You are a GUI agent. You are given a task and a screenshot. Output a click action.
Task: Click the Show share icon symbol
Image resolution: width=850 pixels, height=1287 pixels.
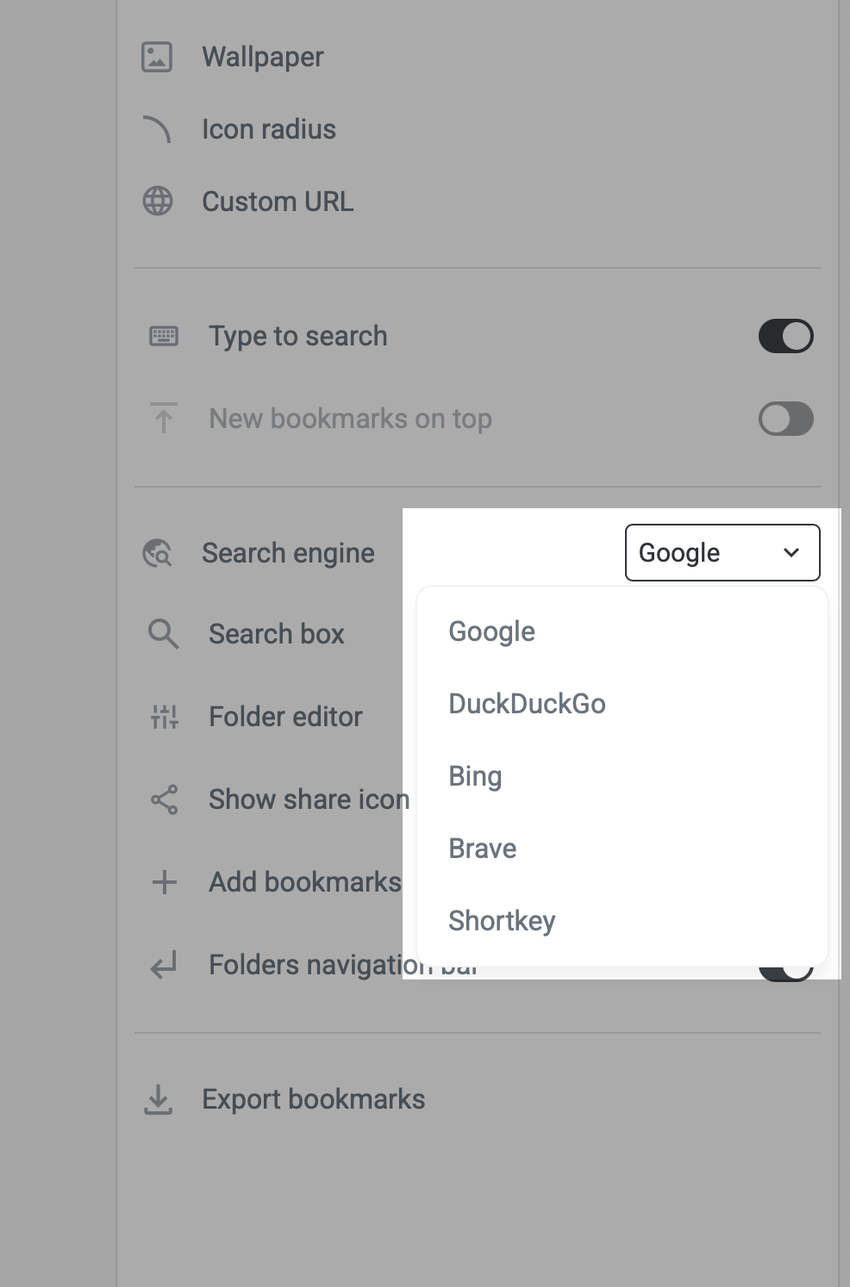point(164,799)
